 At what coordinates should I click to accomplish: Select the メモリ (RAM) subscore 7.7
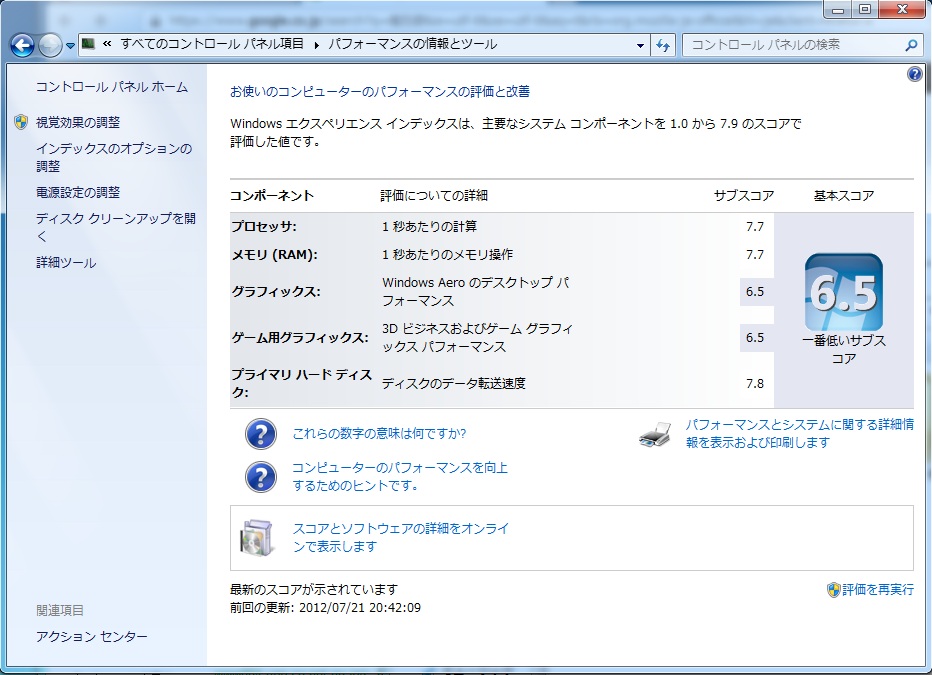click(x=755, y=254)
